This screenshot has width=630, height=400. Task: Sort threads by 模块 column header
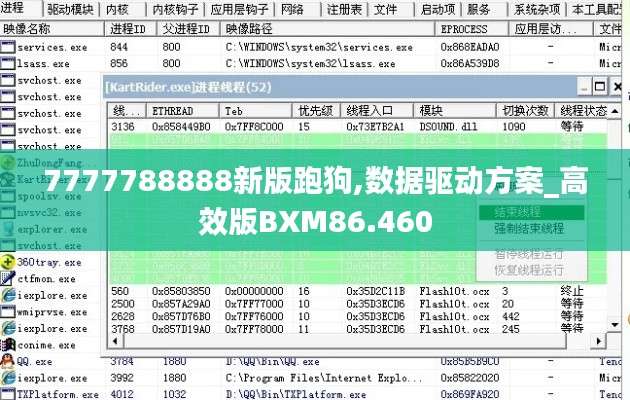[x=455, y=111]
